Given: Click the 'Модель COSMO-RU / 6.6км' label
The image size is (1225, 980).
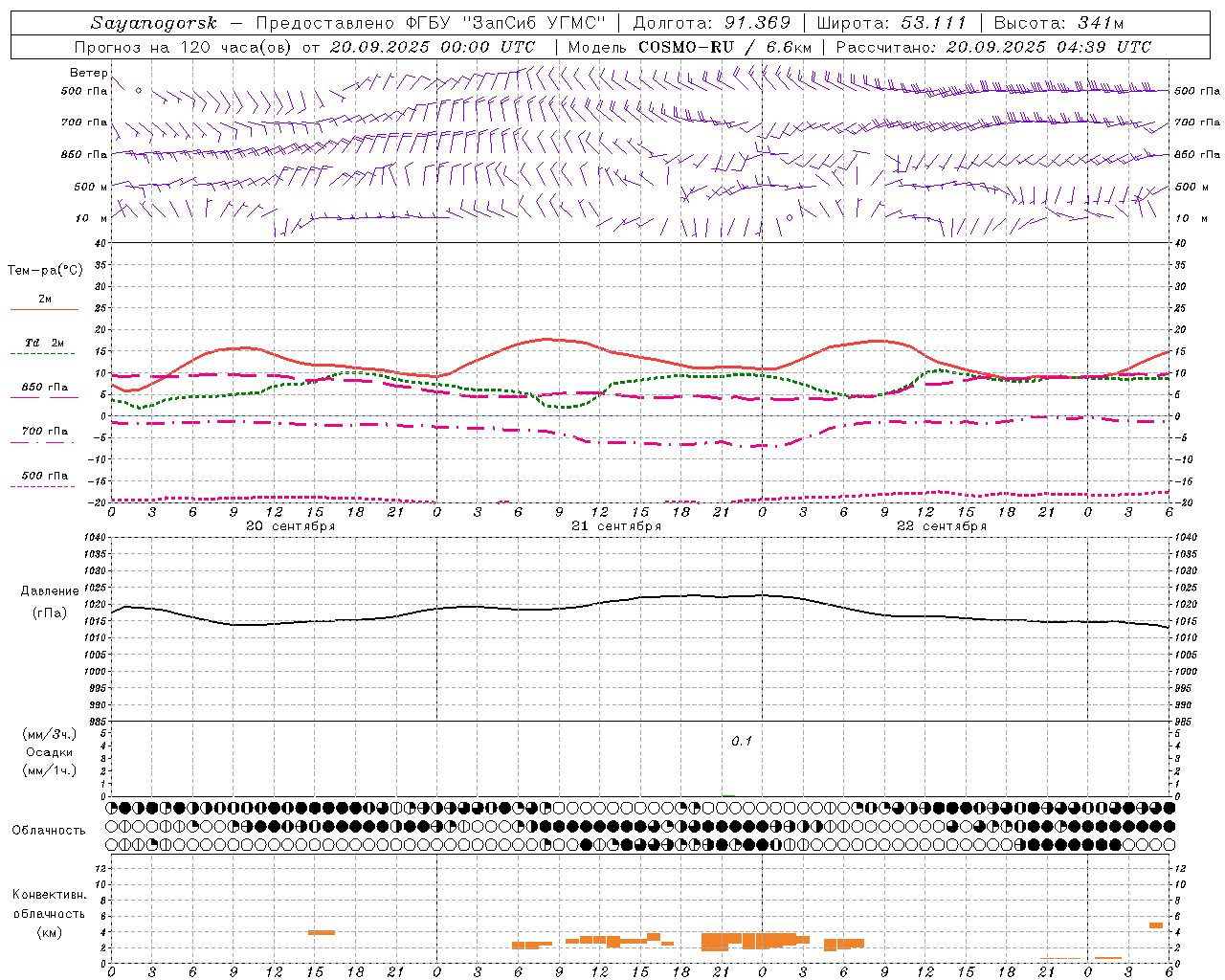Looking at the screenshot, I should click(690, 47).
